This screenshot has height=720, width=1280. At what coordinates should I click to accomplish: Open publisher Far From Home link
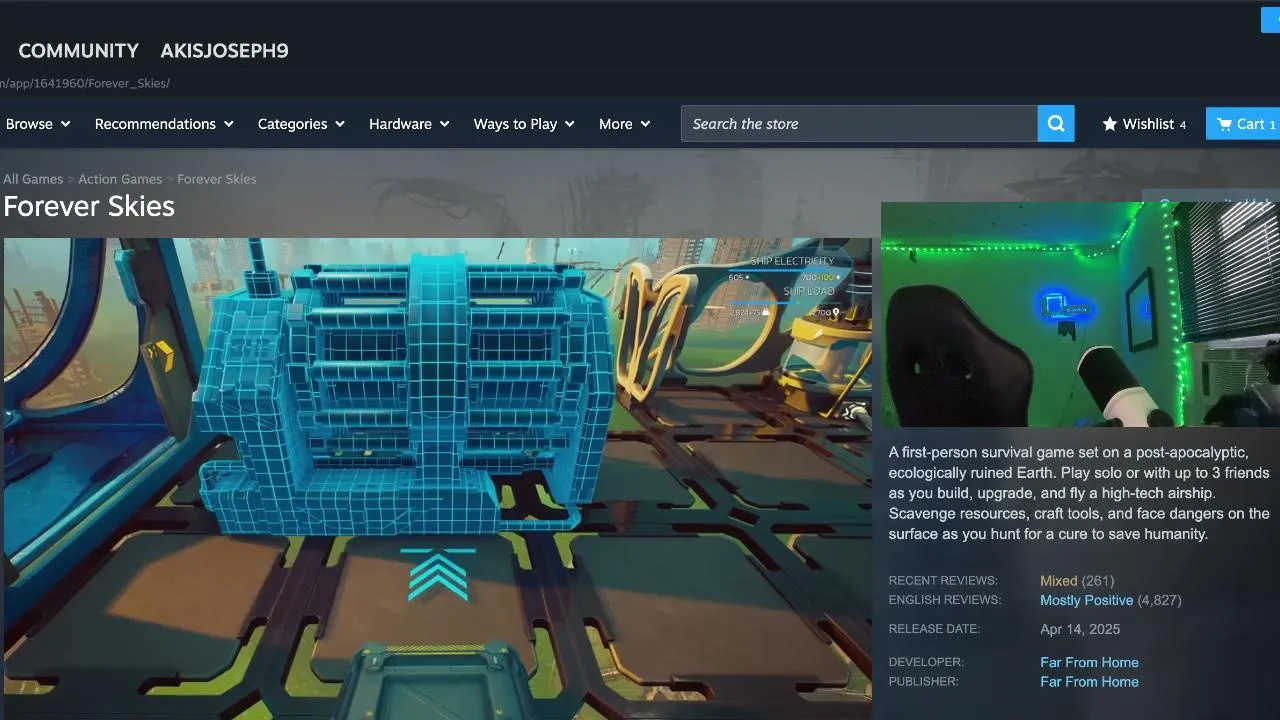(1089, 682)
